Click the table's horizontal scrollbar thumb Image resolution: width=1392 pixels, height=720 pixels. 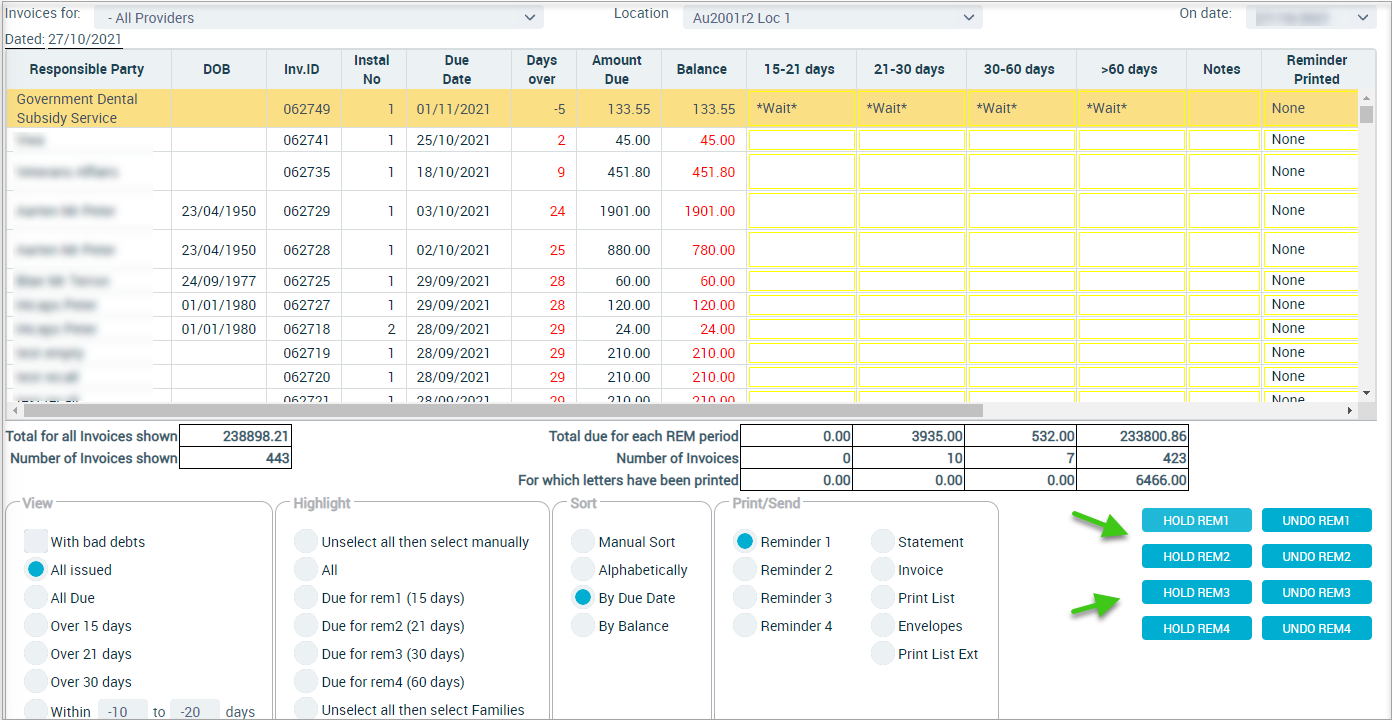click(x=503, y=410)
